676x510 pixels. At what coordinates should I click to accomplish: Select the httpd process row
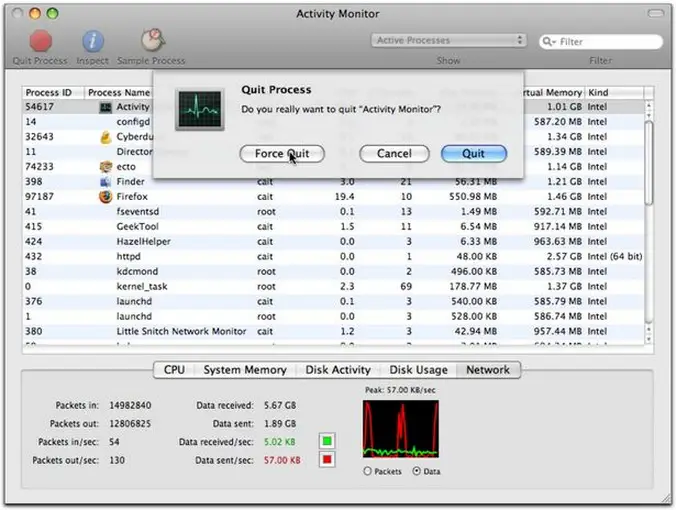(x=333, y=257)
